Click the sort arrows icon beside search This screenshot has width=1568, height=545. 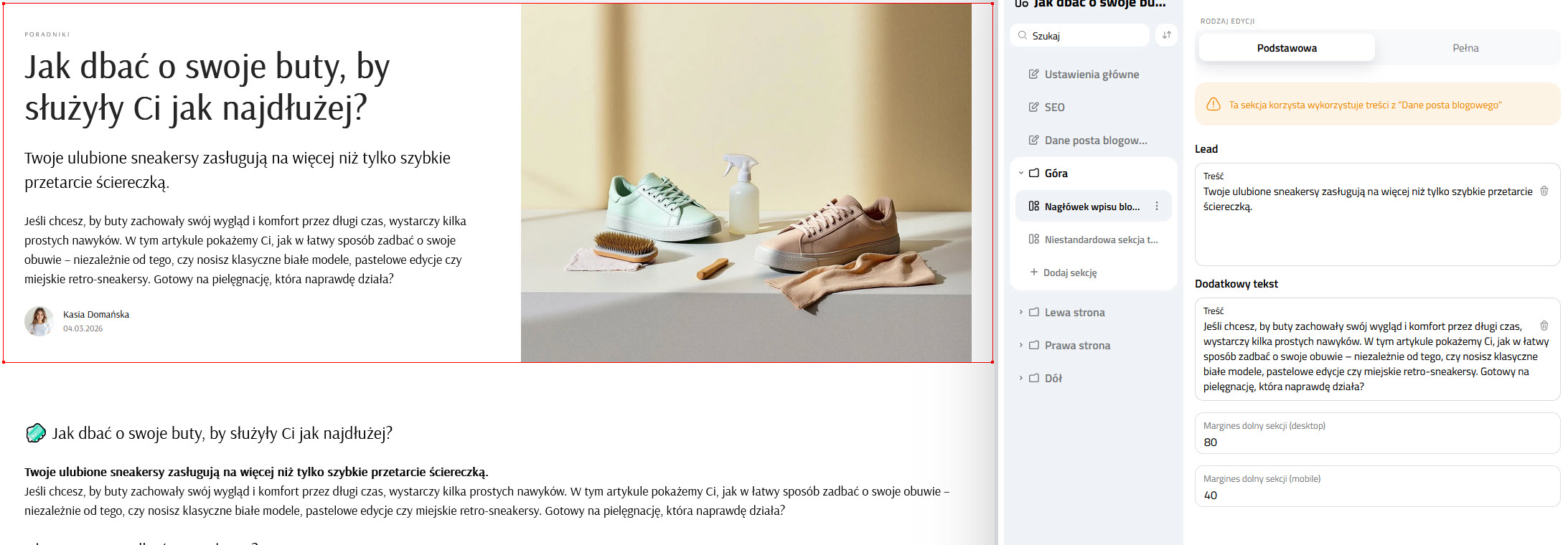click(x=1166, y=35)
